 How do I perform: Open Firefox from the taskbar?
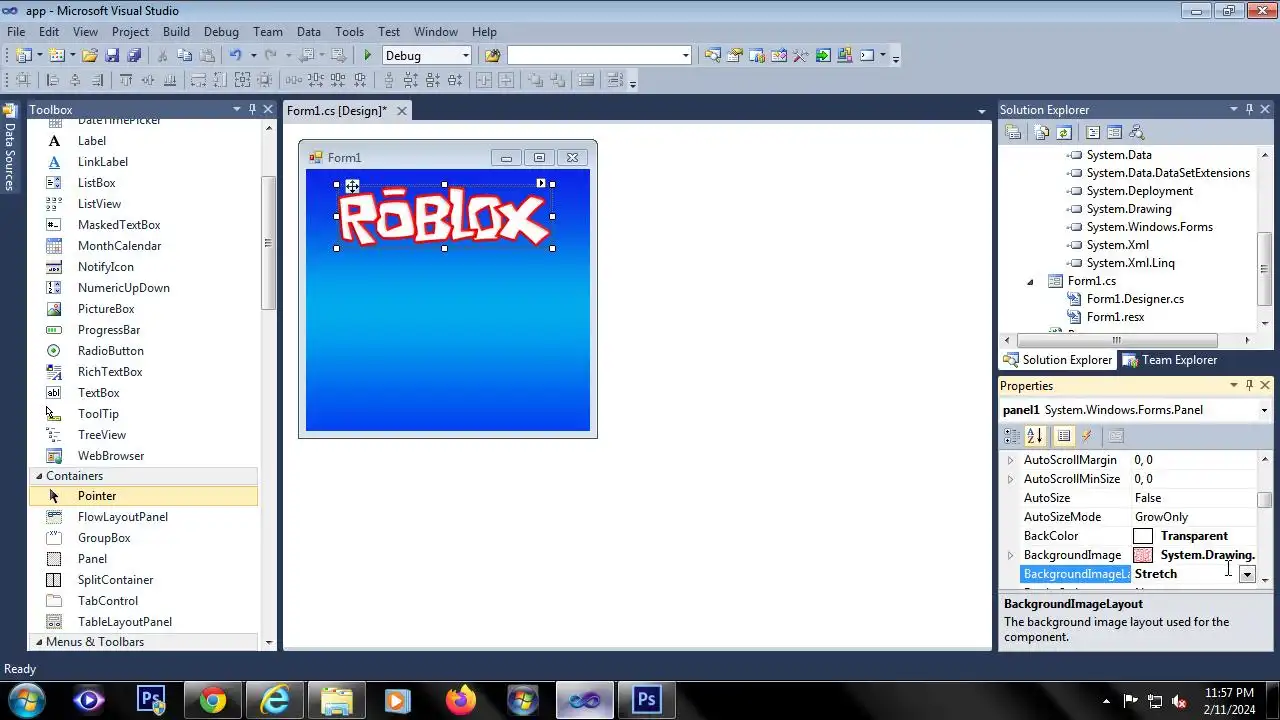pyautogui.click(x=461, y=701)
